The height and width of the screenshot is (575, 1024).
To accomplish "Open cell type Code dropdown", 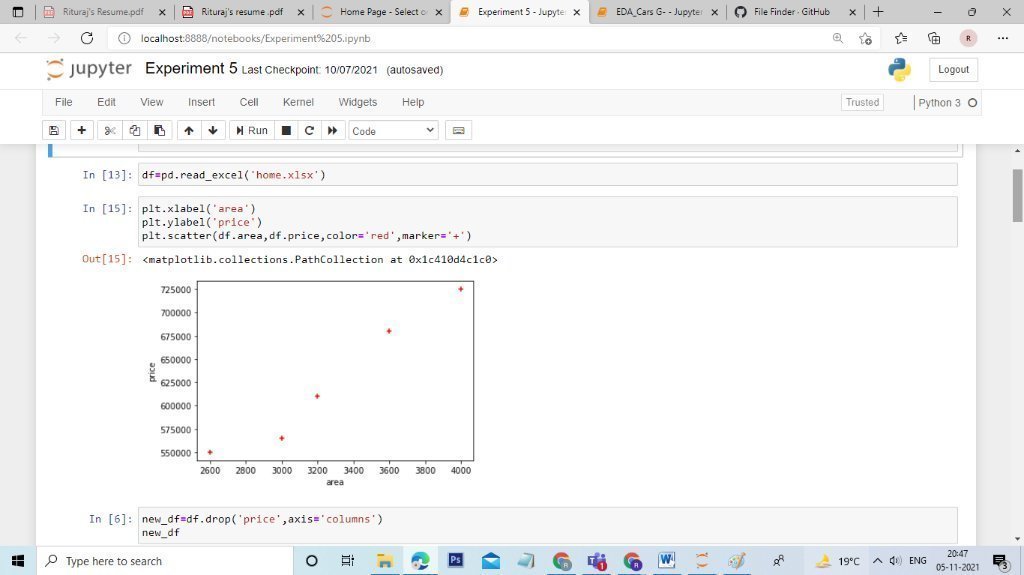I will (393, 131).
